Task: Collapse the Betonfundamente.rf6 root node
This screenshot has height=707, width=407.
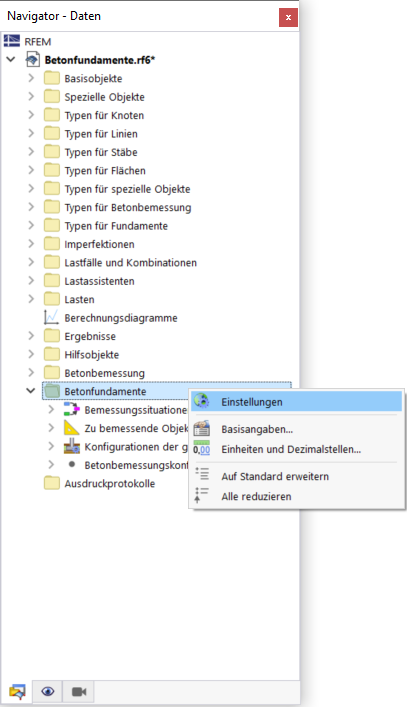Action: (x=11, y=59)
